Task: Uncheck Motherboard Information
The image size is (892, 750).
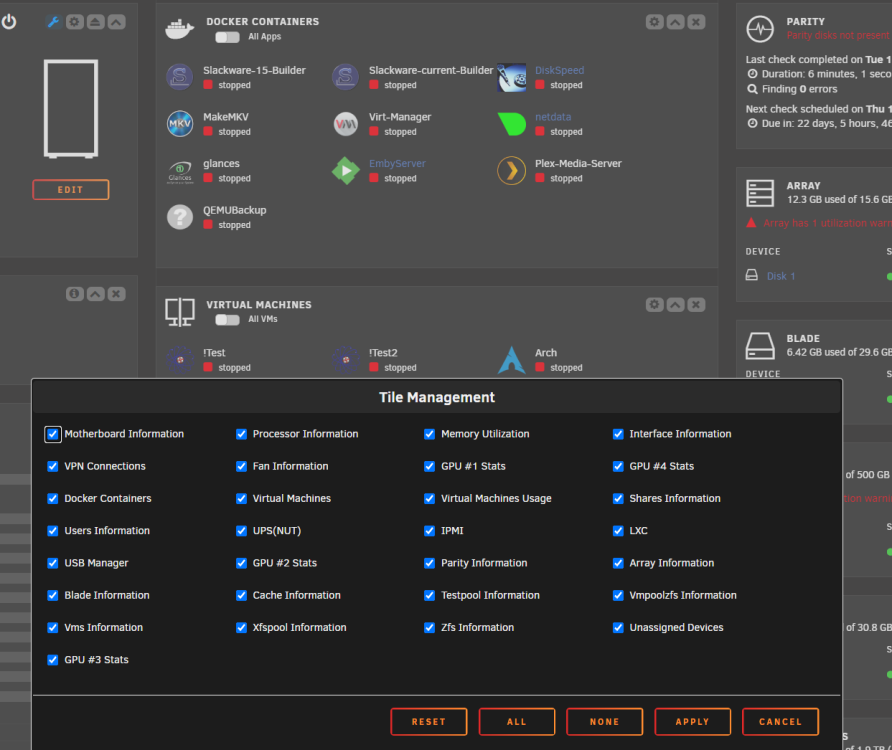Action: 53,434
